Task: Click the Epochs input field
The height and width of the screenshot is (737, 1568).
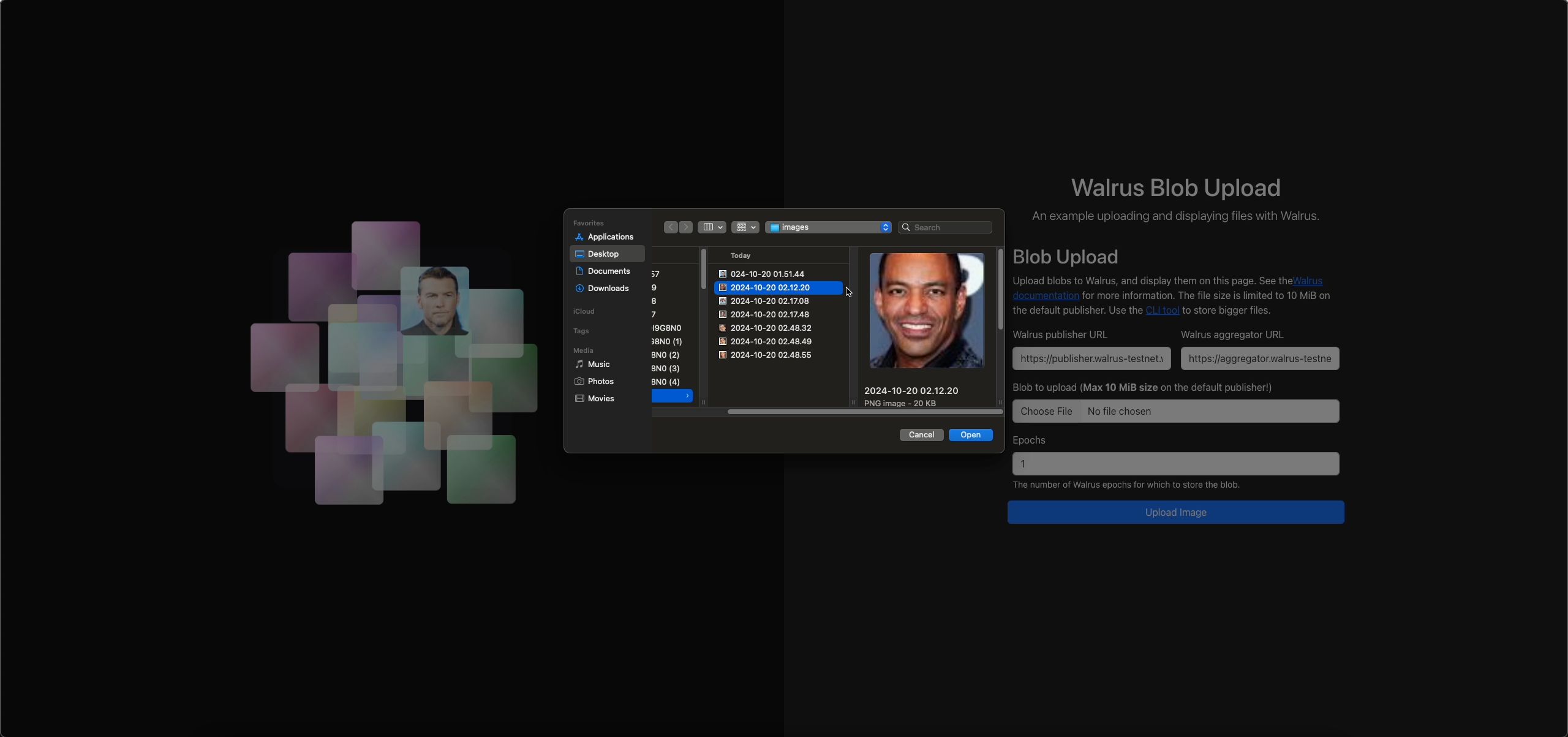Action: click(1175, 463)
